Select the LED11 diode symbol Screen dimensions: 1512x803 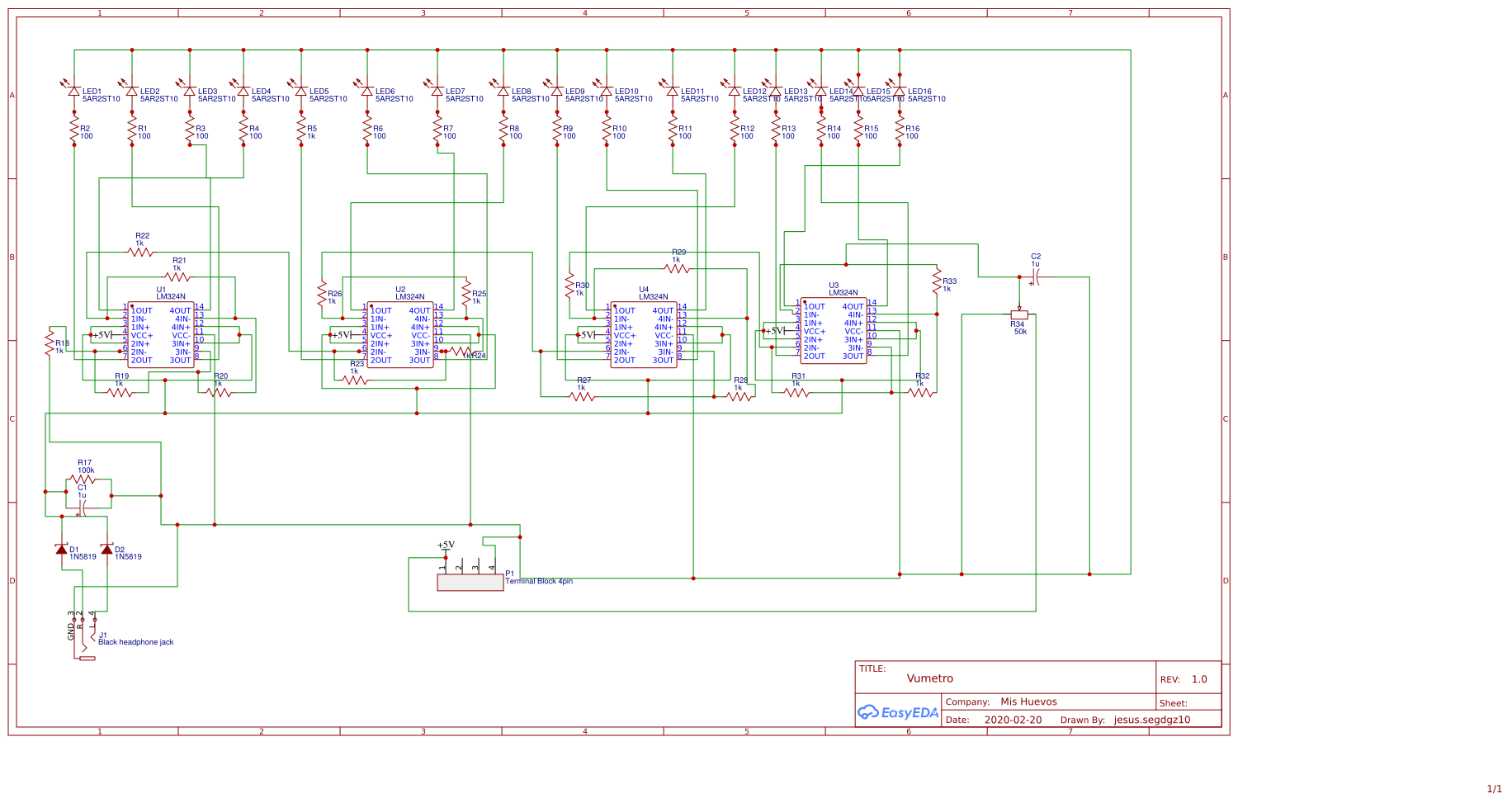point(670,89)
